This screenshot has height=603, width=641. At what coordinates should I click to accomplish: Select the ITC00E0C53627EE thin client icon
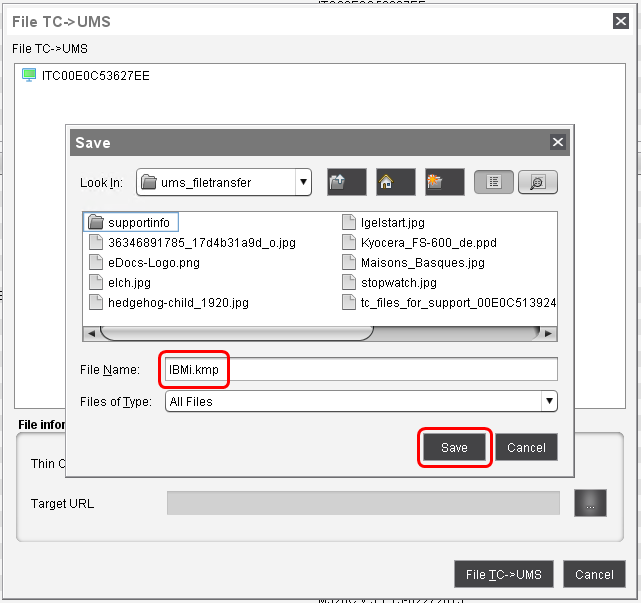[29, 75]
